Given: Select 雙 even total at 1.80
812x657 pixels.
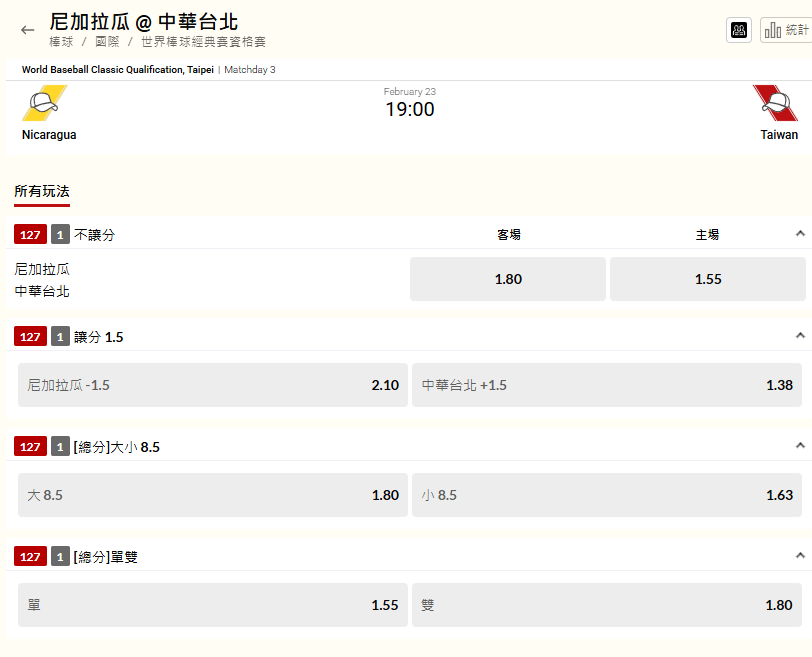Looking at the screenshot, I should [x=607, y=605].
